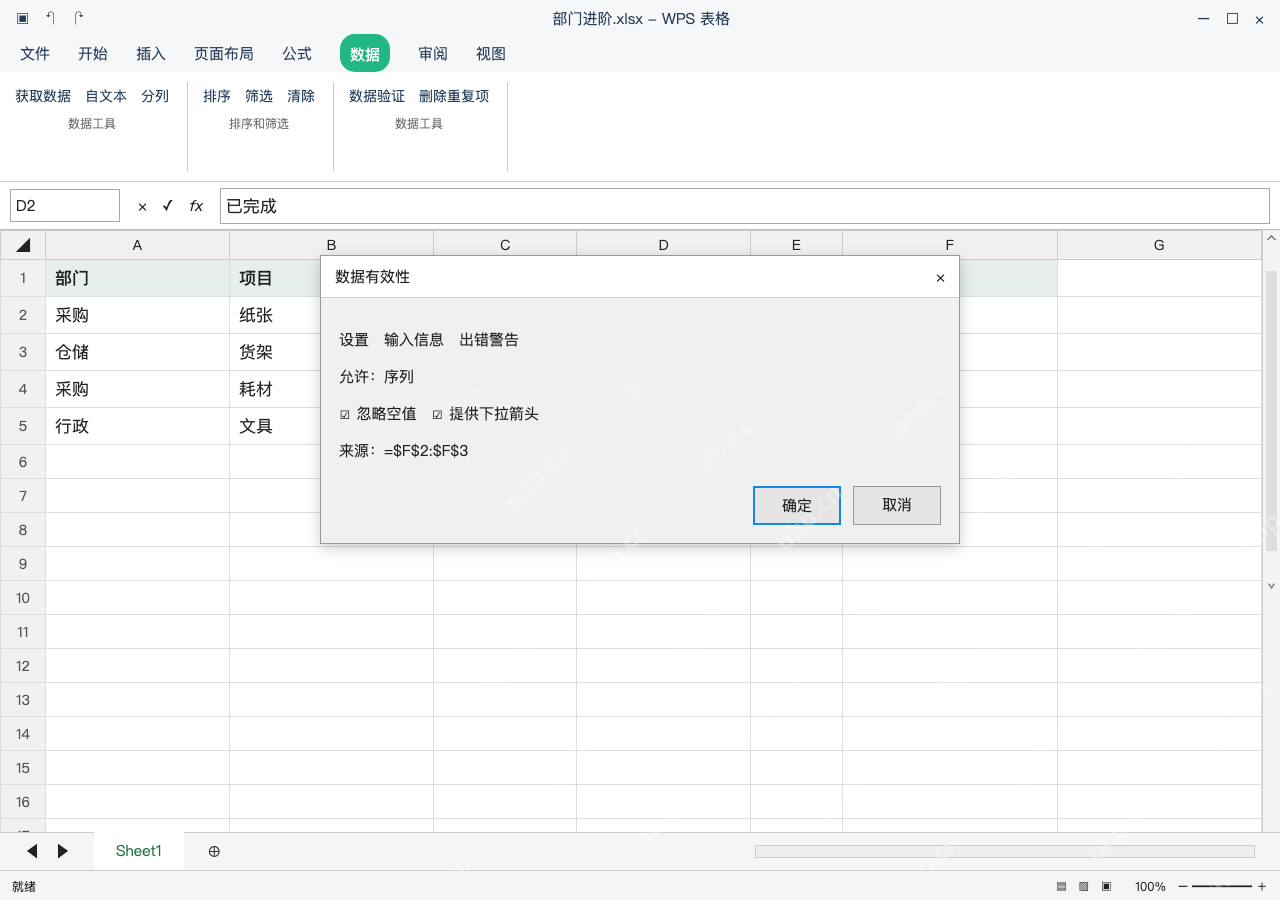Click the black square view icon in the status bar

1106,887
